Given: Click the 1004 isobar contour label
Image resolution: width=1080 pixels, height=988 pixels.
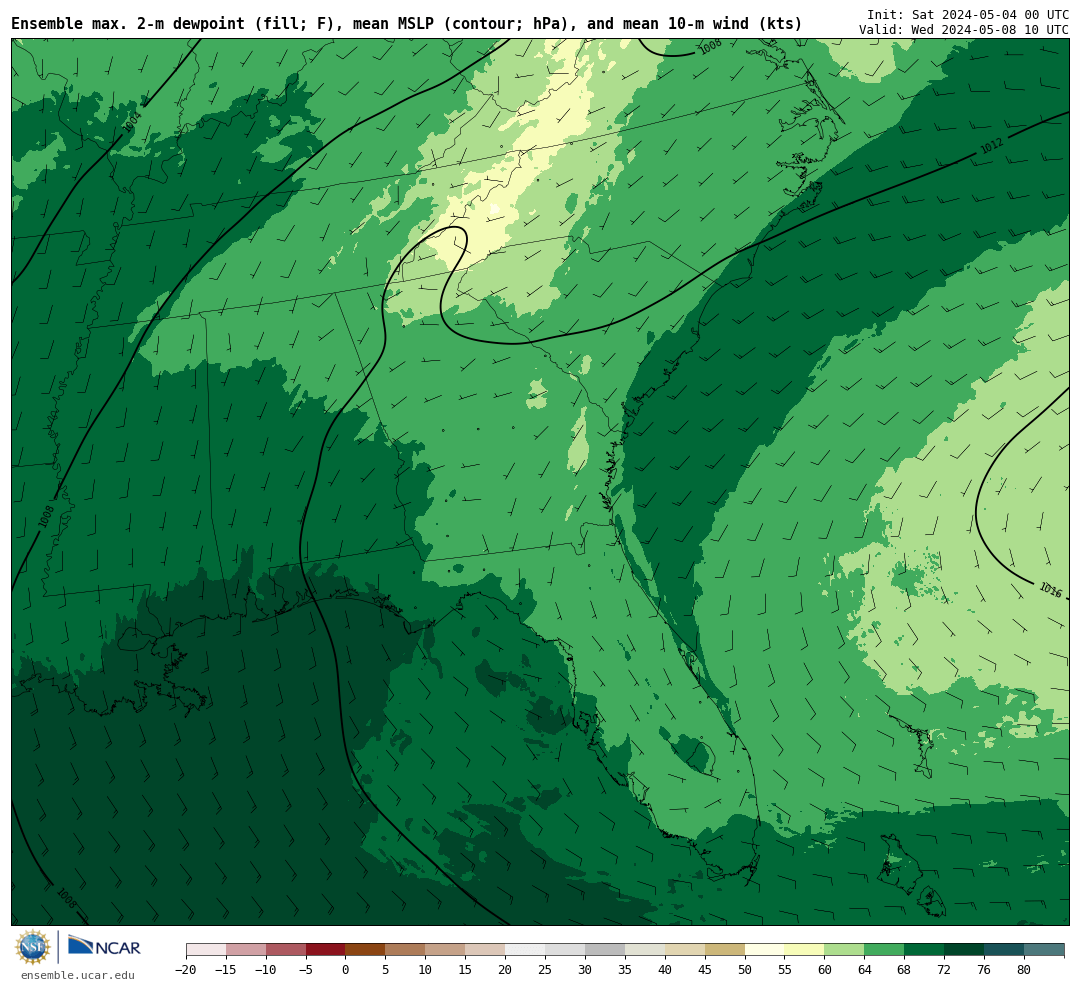Looking at the screenshot, I should click(132, 122).
